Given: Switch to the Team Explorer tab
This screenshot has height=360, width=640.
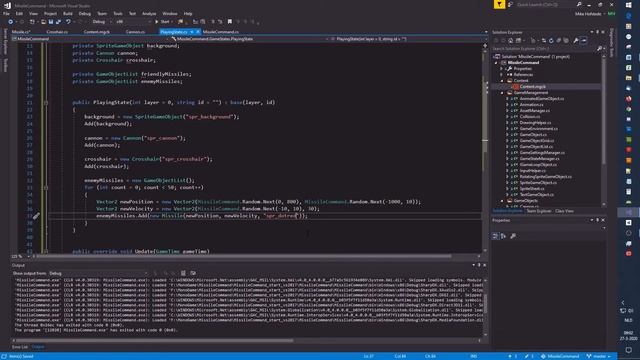Looking at the screenshot, I should click(x=539, y=211).
